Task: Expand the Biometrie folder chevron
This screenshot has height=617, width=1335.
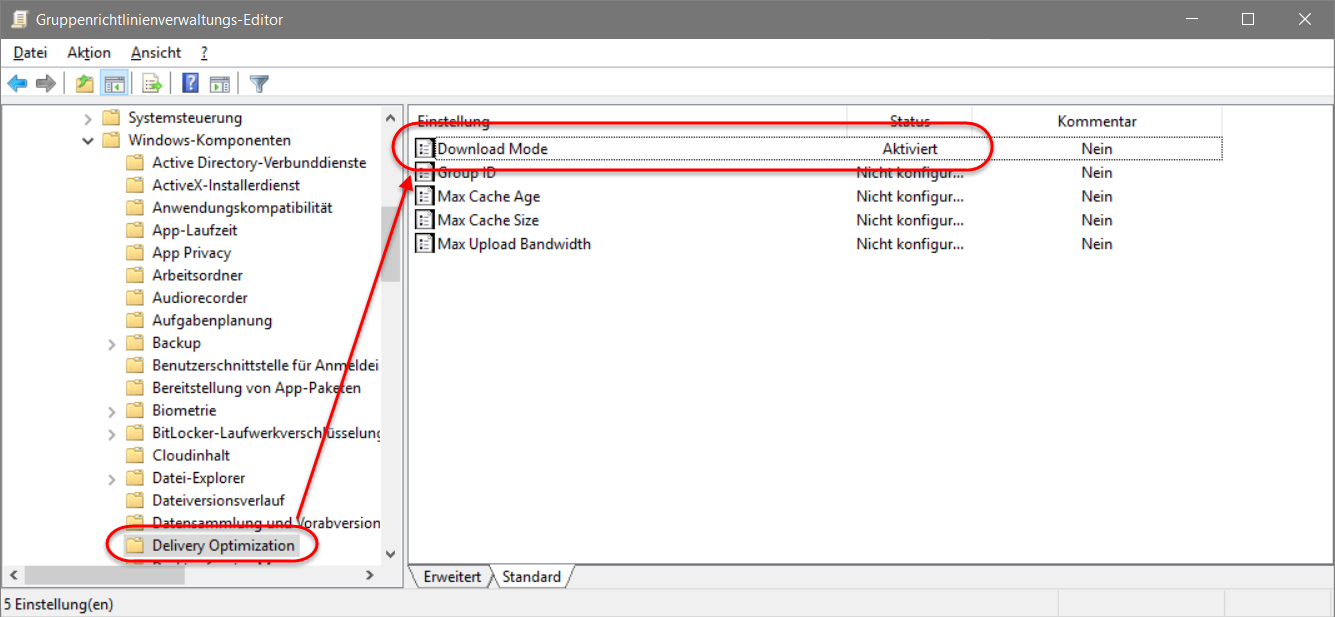Action: tap(110, 410)
